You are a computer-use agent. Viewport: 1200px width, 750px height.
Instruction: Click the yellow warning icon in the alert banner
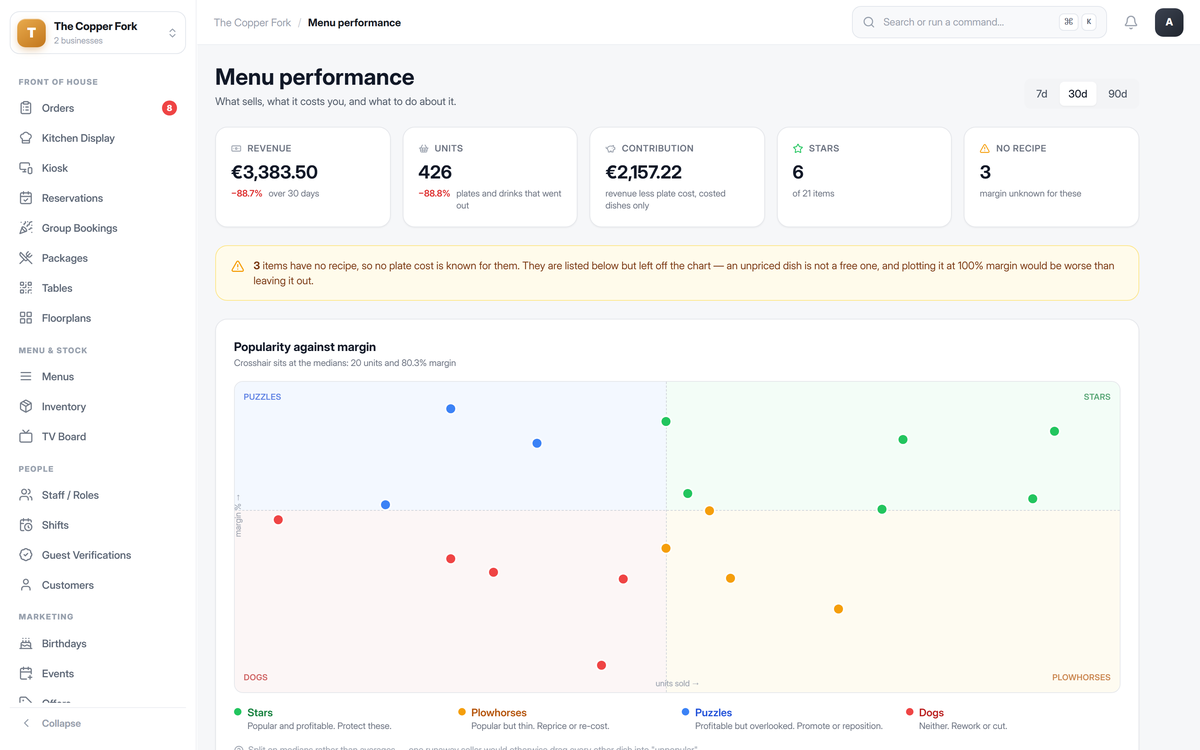pyautogui.click(x=238, y=266)
